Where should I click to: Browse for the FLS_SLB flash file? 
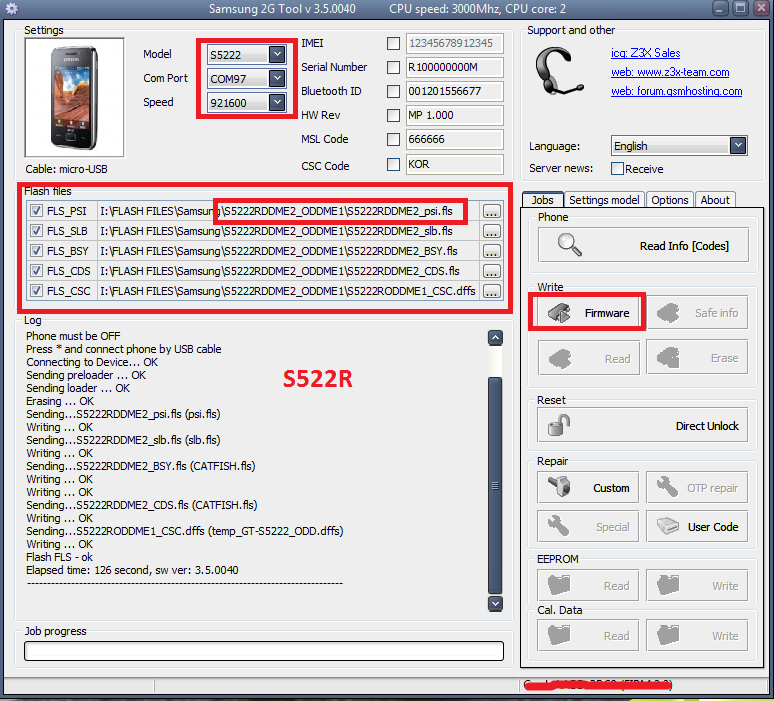(491, 231)
